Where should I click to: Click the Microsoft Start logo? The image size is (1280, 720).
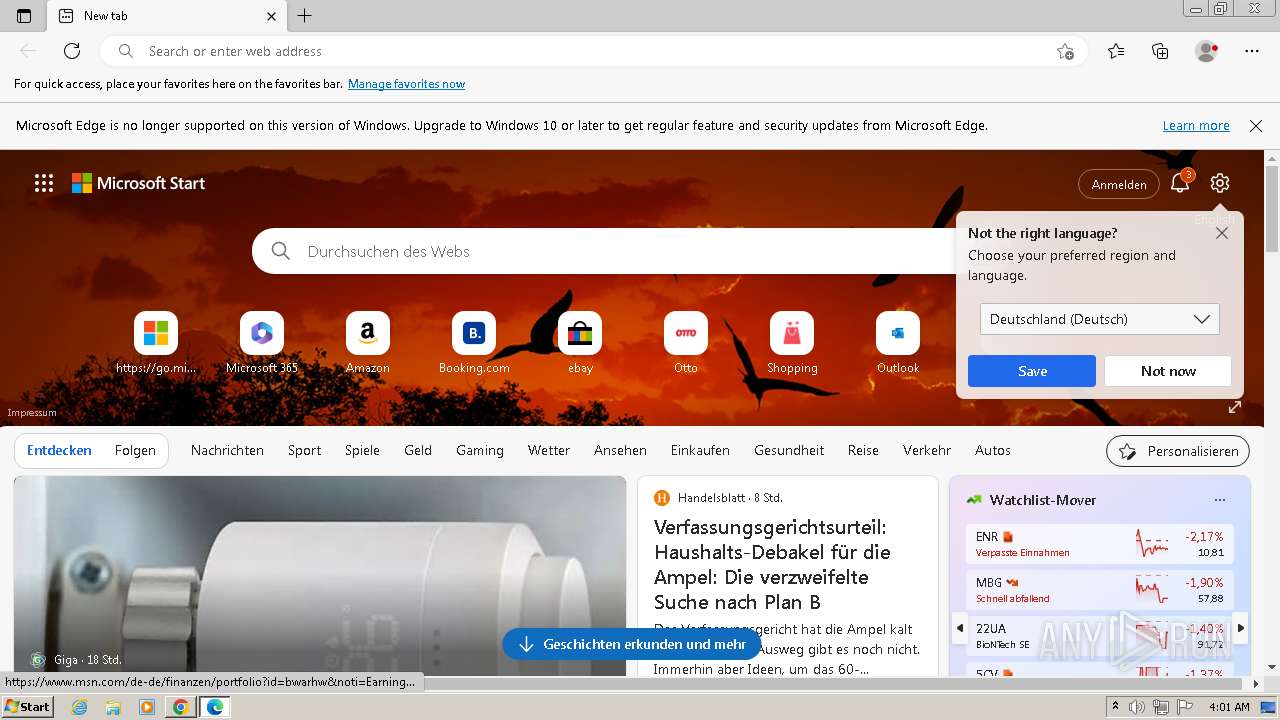[x=138, y=183]
